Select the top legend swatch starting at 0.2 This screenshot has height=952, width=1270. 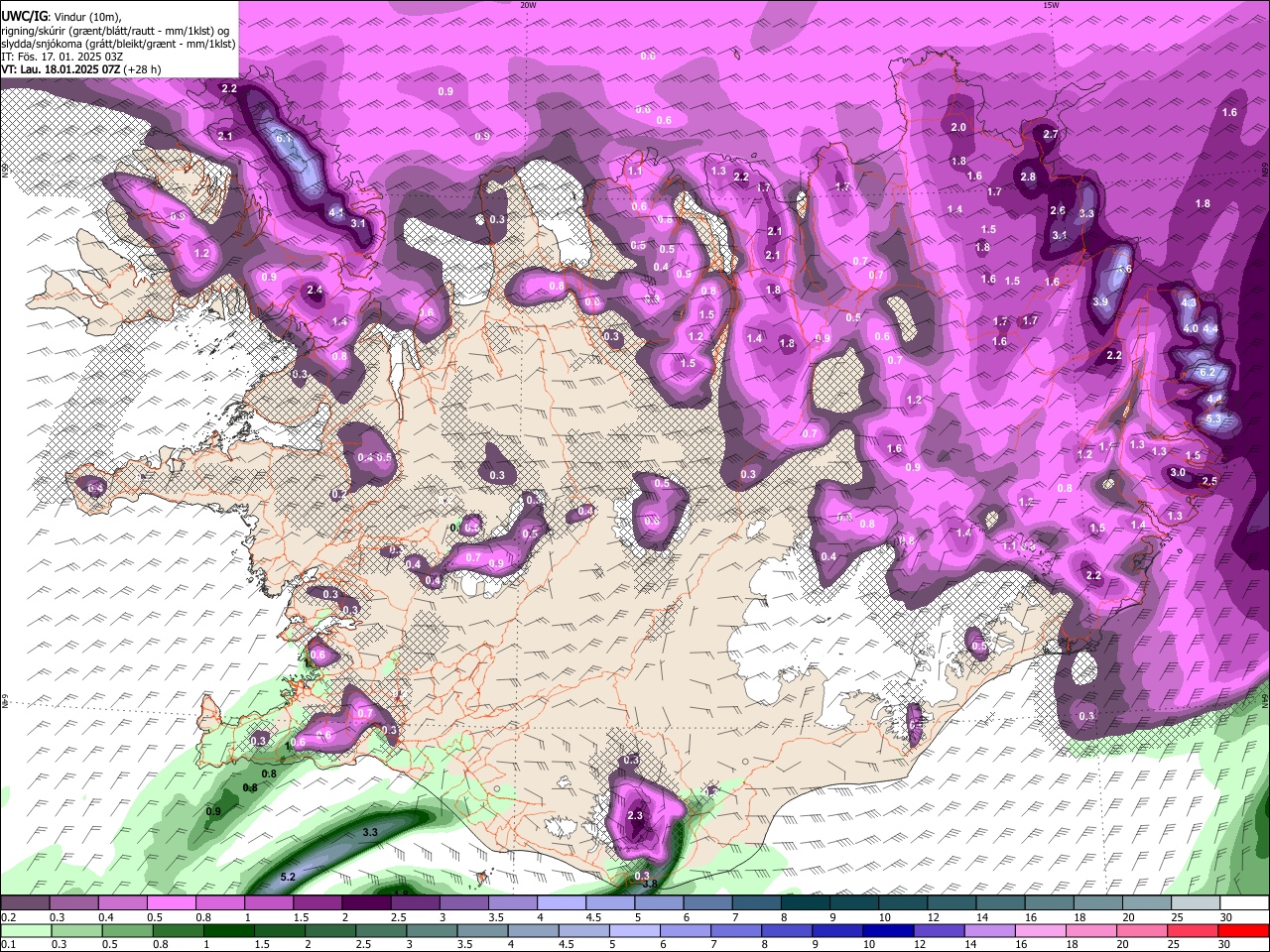25,903
